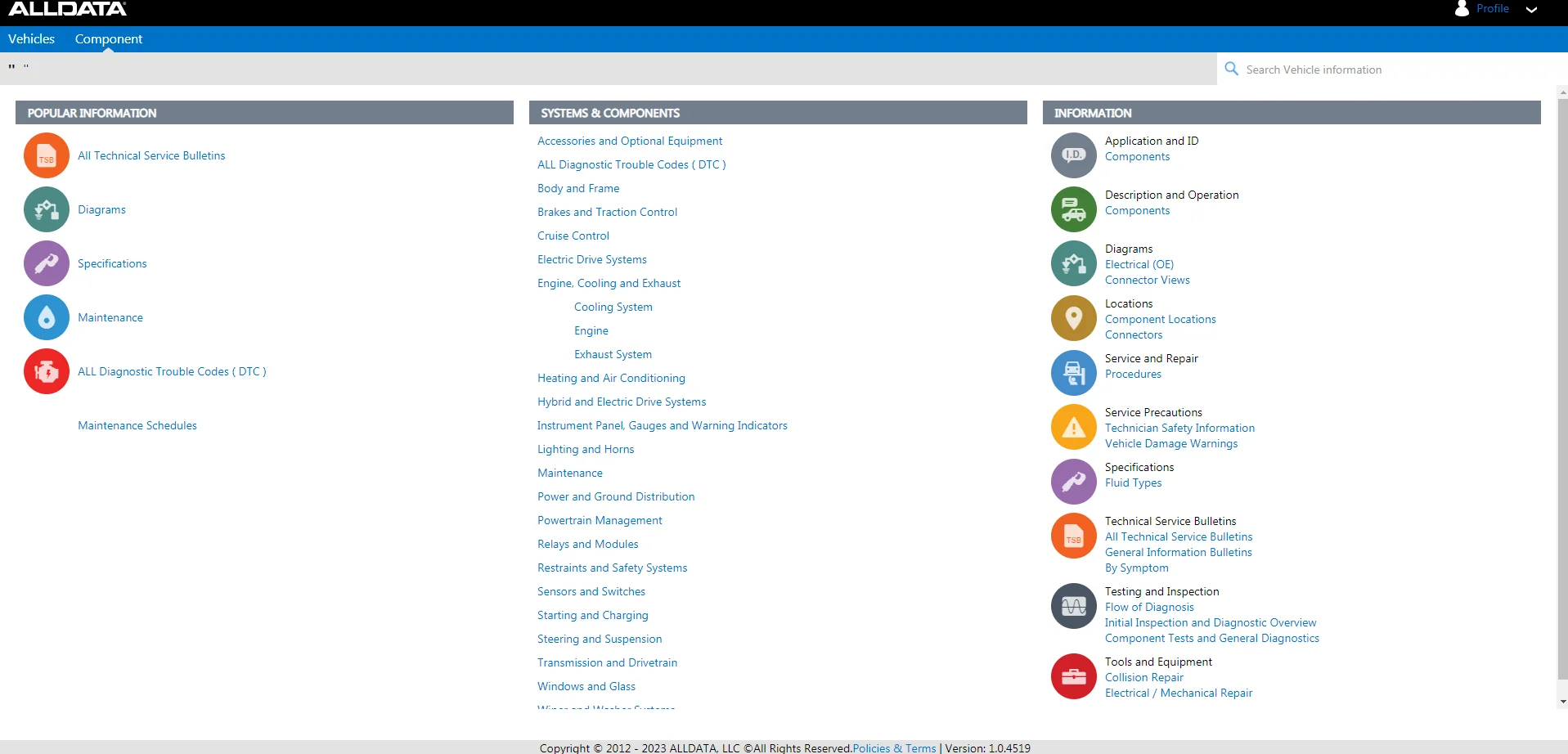
Task: Open Steering and Suspension
Action: (x=600, y=639)
